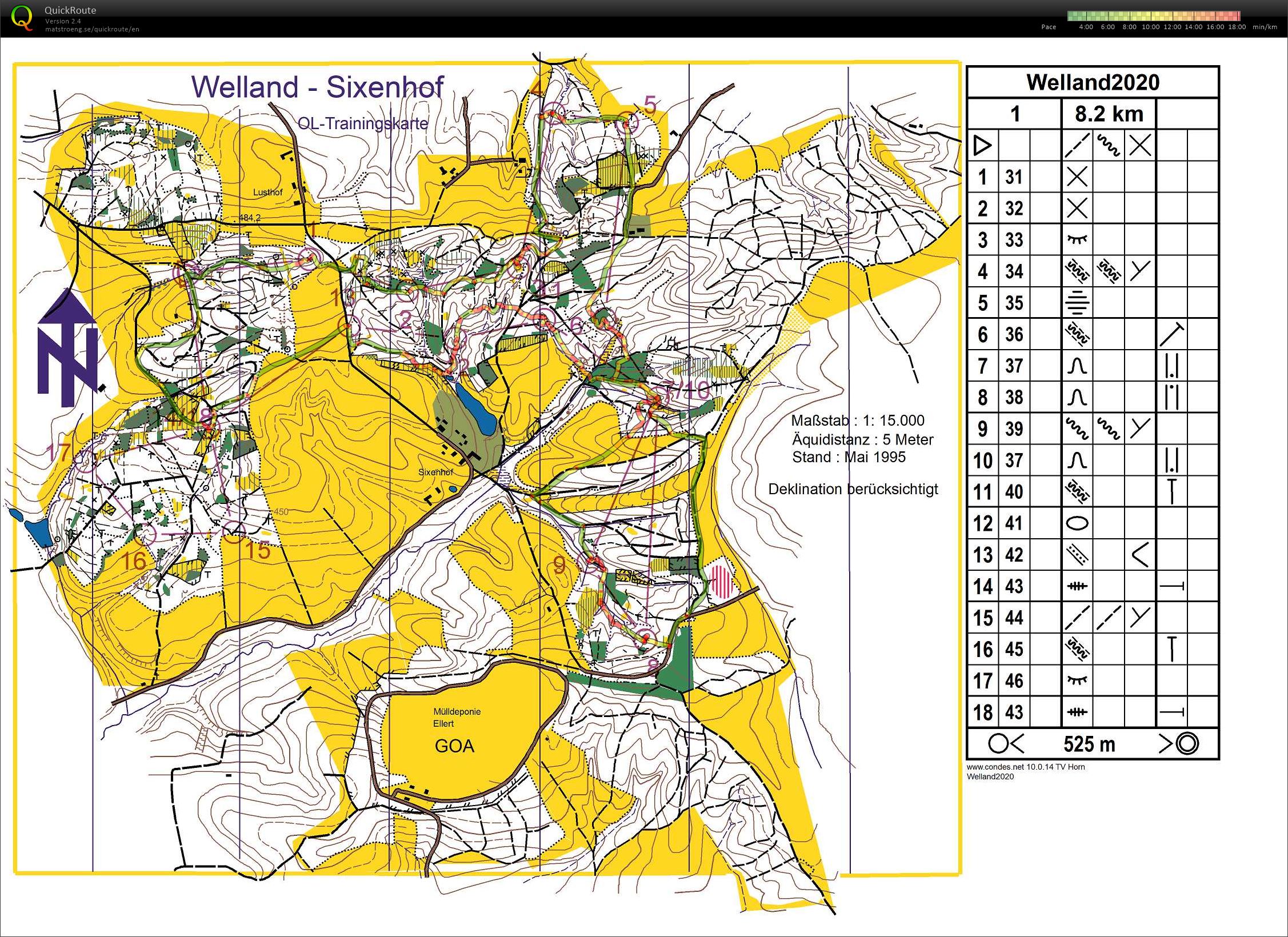The image size is (1288, 937).
Task: Click the crossing-paths symbol for control 15
Action: 1077,617
